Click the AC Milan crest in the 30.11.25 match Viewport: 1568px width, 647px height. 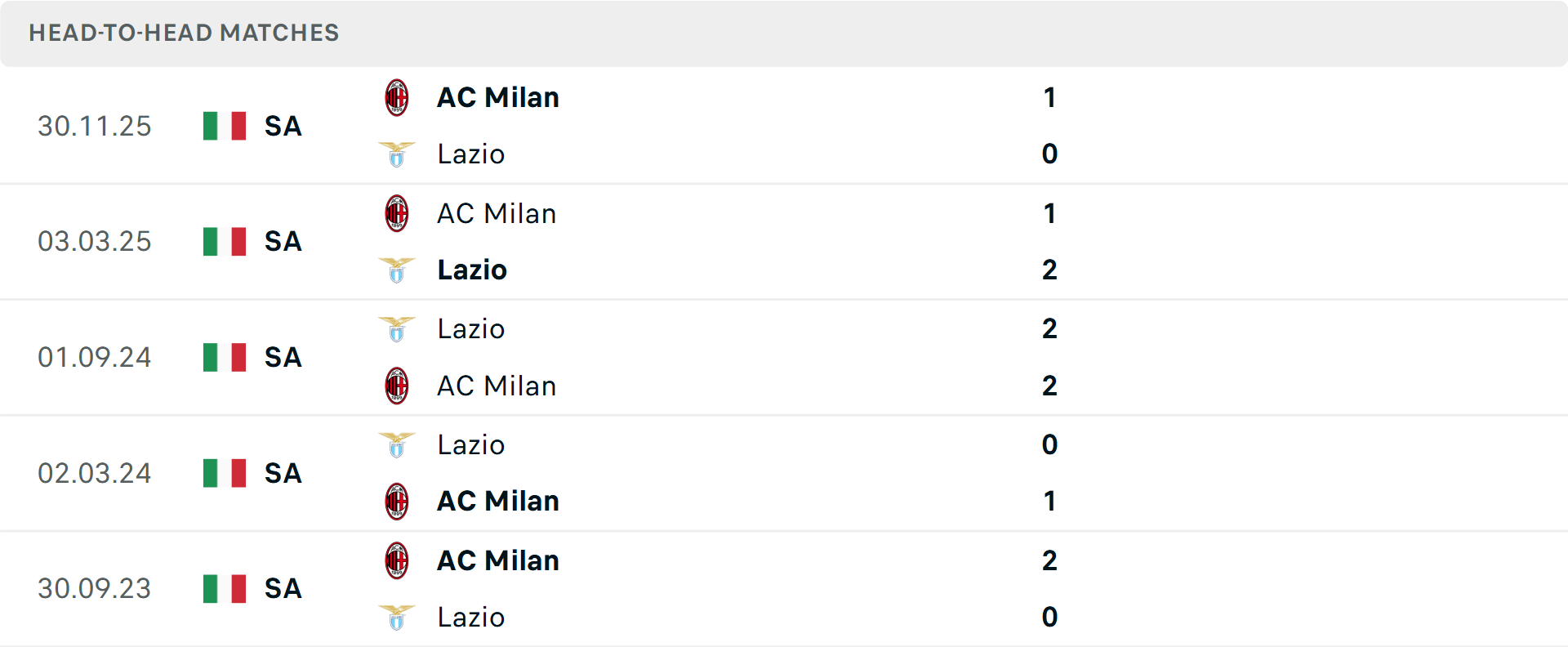point(398,96)
